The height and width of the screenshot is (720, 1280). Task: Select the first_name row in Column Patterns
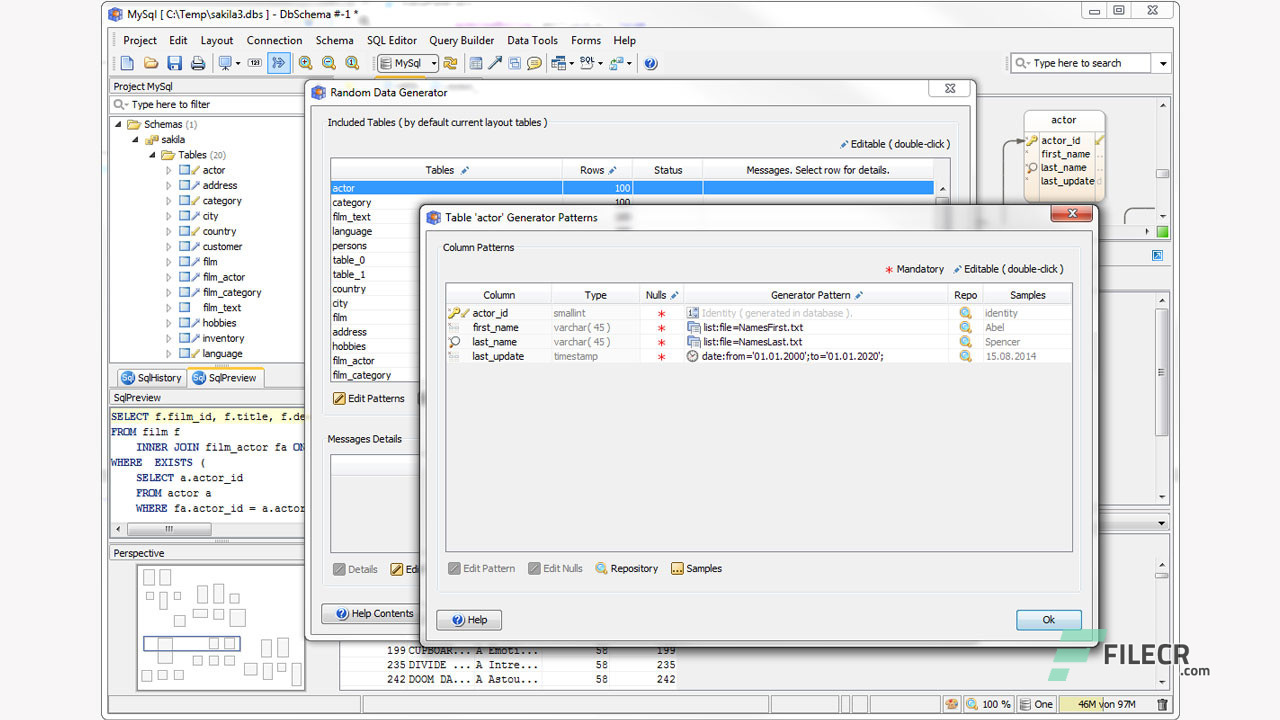(759, 327)
